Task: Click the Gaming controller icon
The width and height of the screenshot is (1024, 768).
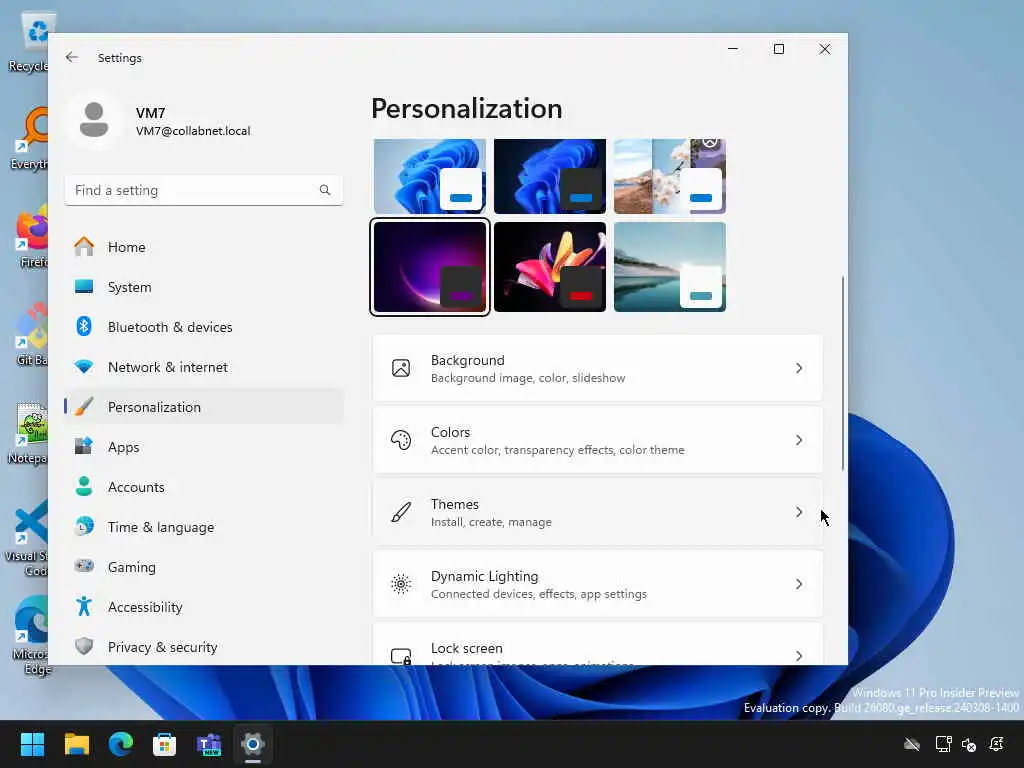Action: point(84,566)
